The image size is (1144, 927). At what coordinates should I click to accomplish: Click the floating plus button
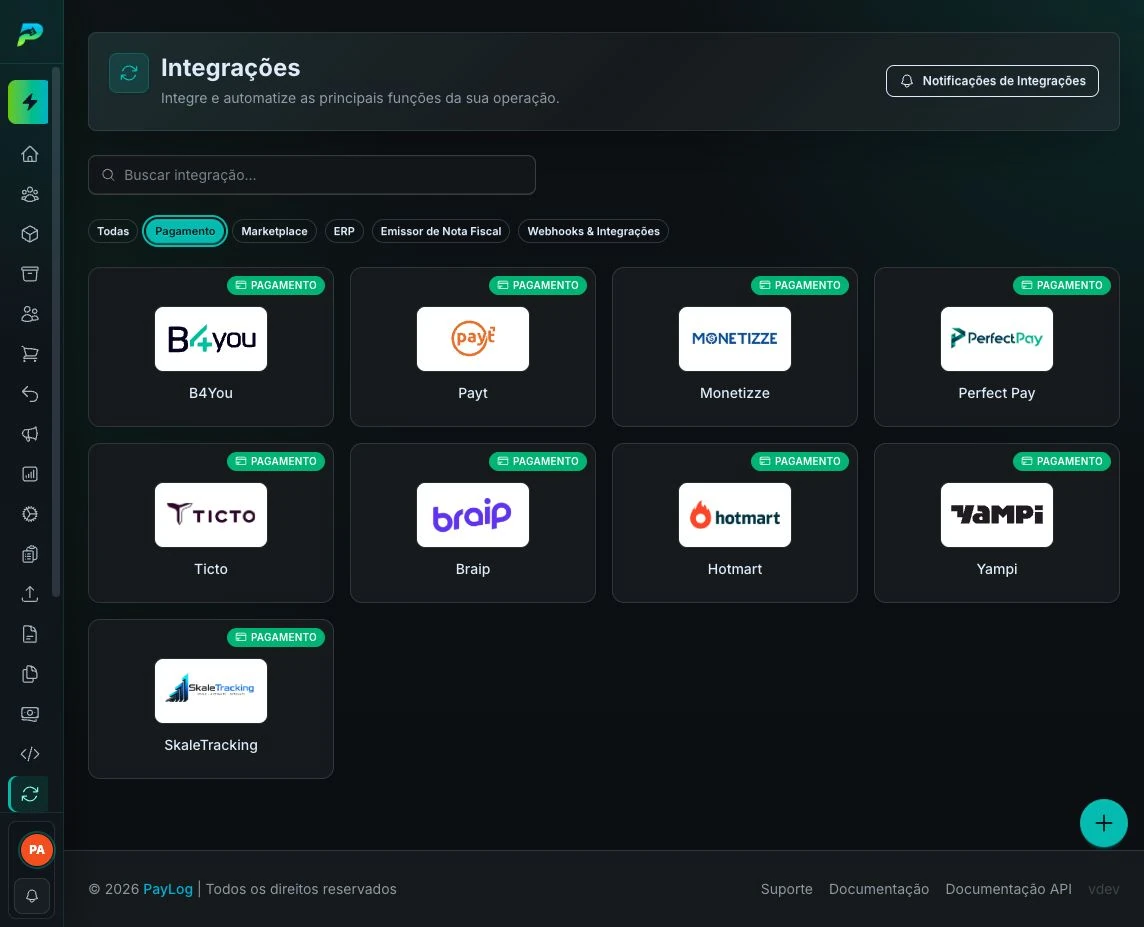1103,823
